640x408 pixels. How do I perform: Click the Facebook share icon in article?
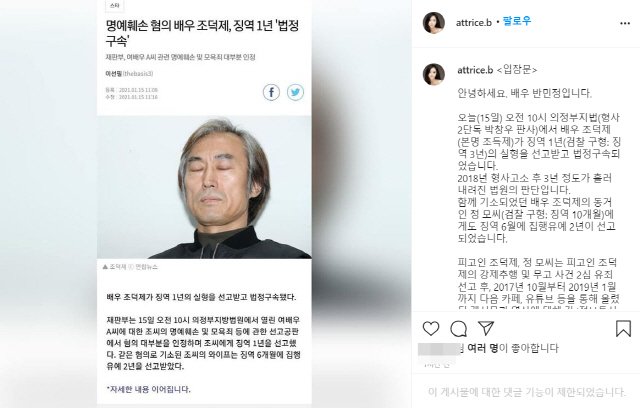point(271,92)
